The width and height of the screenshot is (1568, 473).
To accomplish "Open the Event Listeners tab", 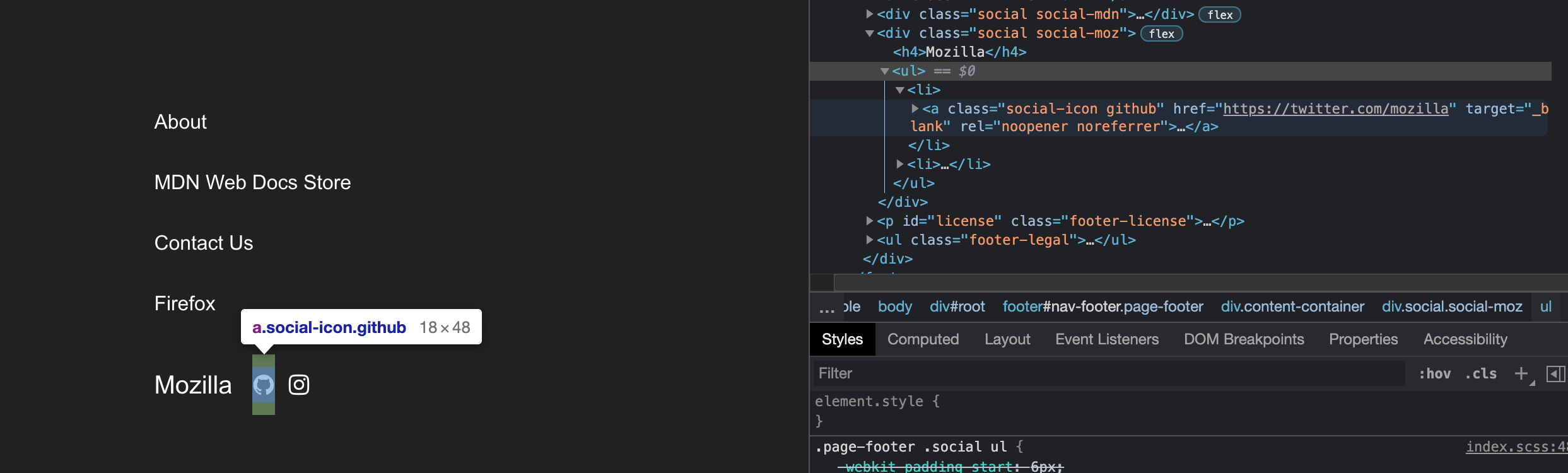I will tap(1107, 339).
